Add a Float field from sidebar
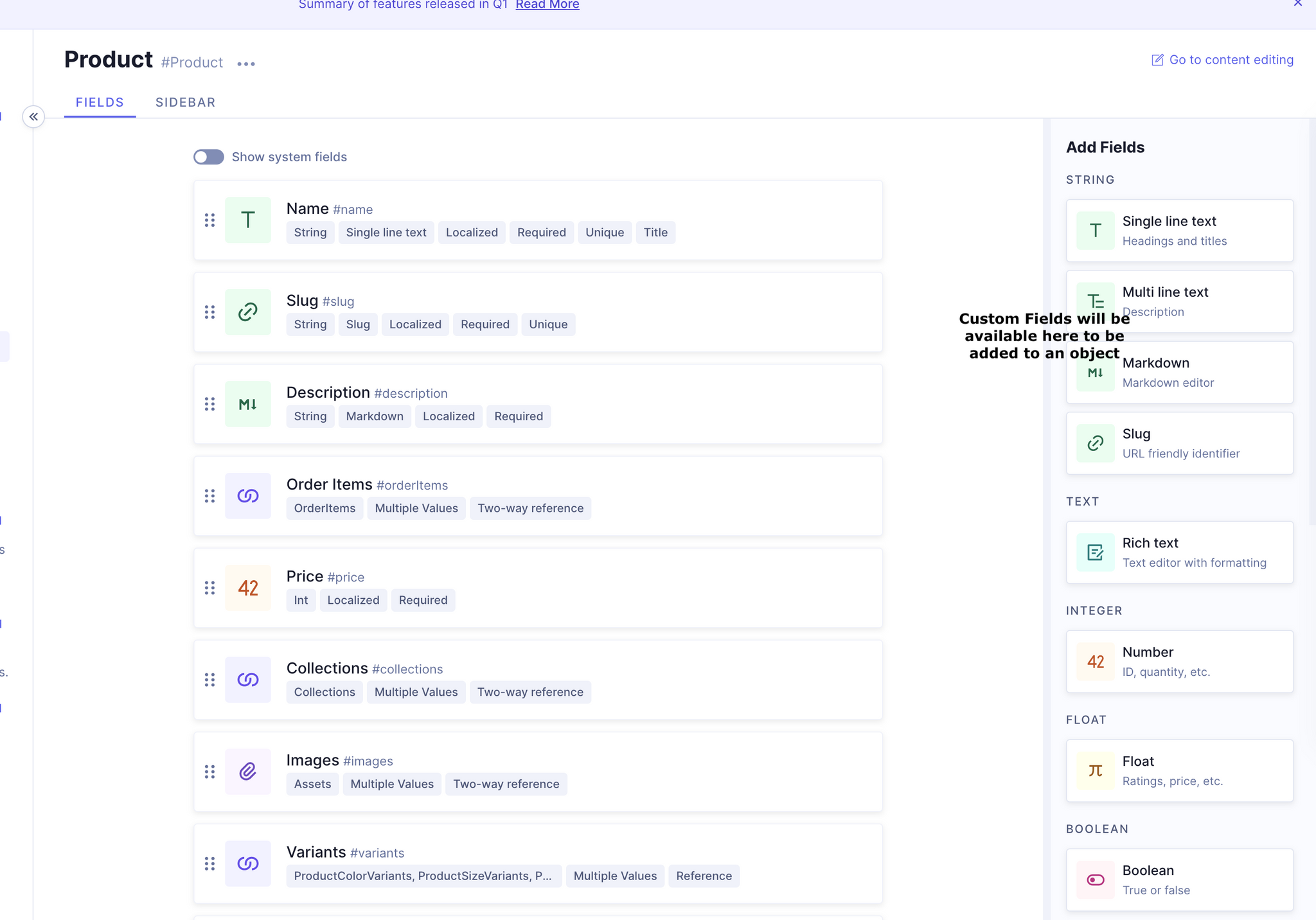This screenshot has height=920, width=1316. (x=1180, y=770)
